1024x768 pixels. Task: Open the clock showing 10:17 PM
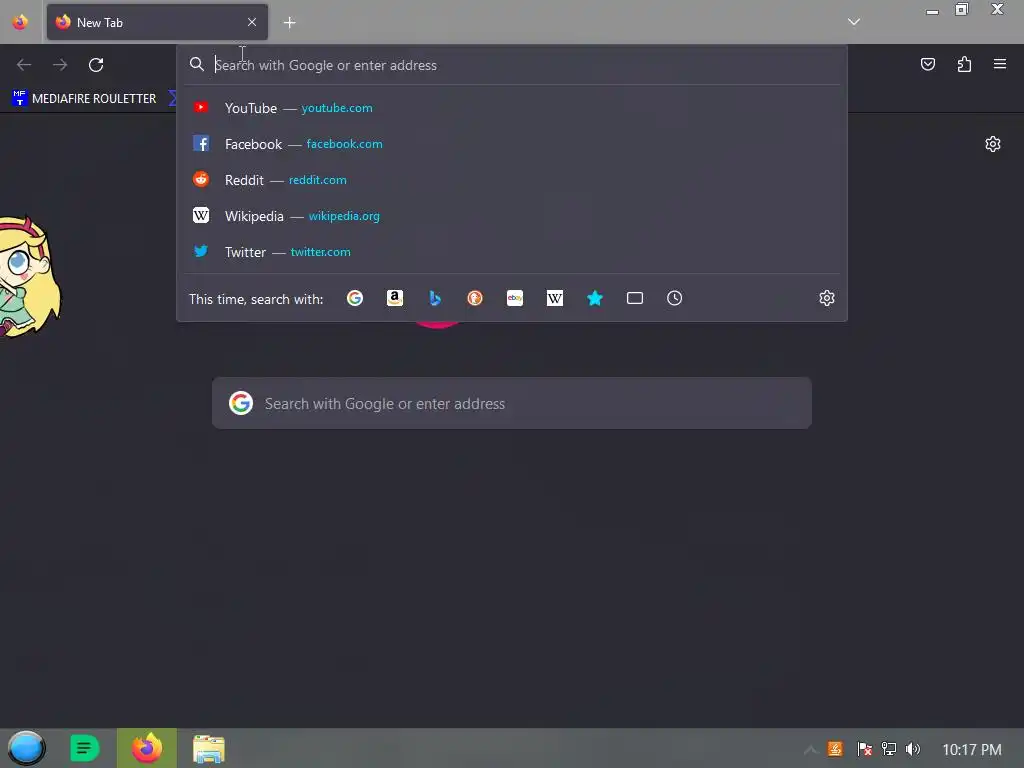click(x=972, y=750)
